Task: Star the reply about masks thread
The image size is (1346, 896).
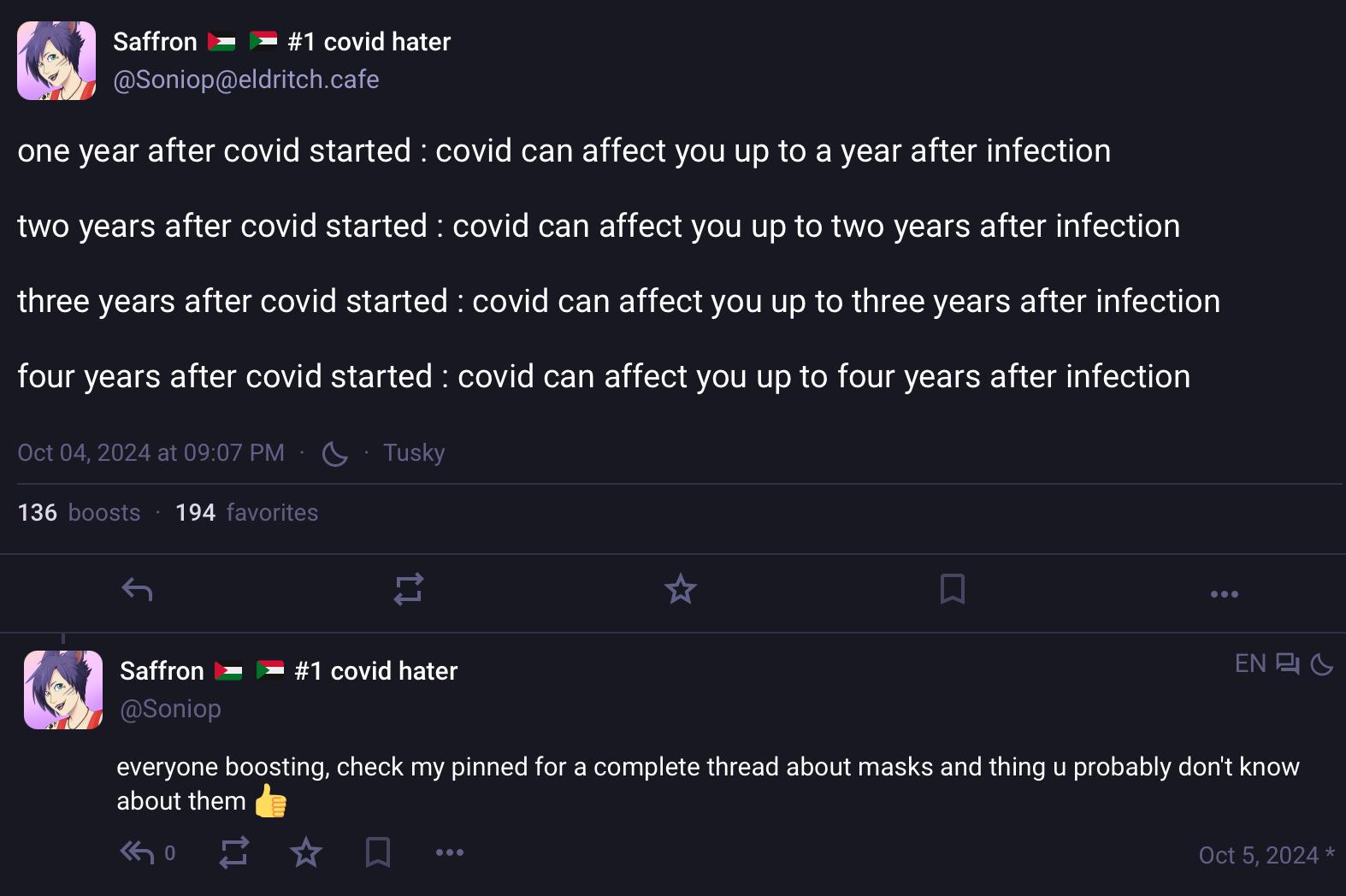Action: 305,852
